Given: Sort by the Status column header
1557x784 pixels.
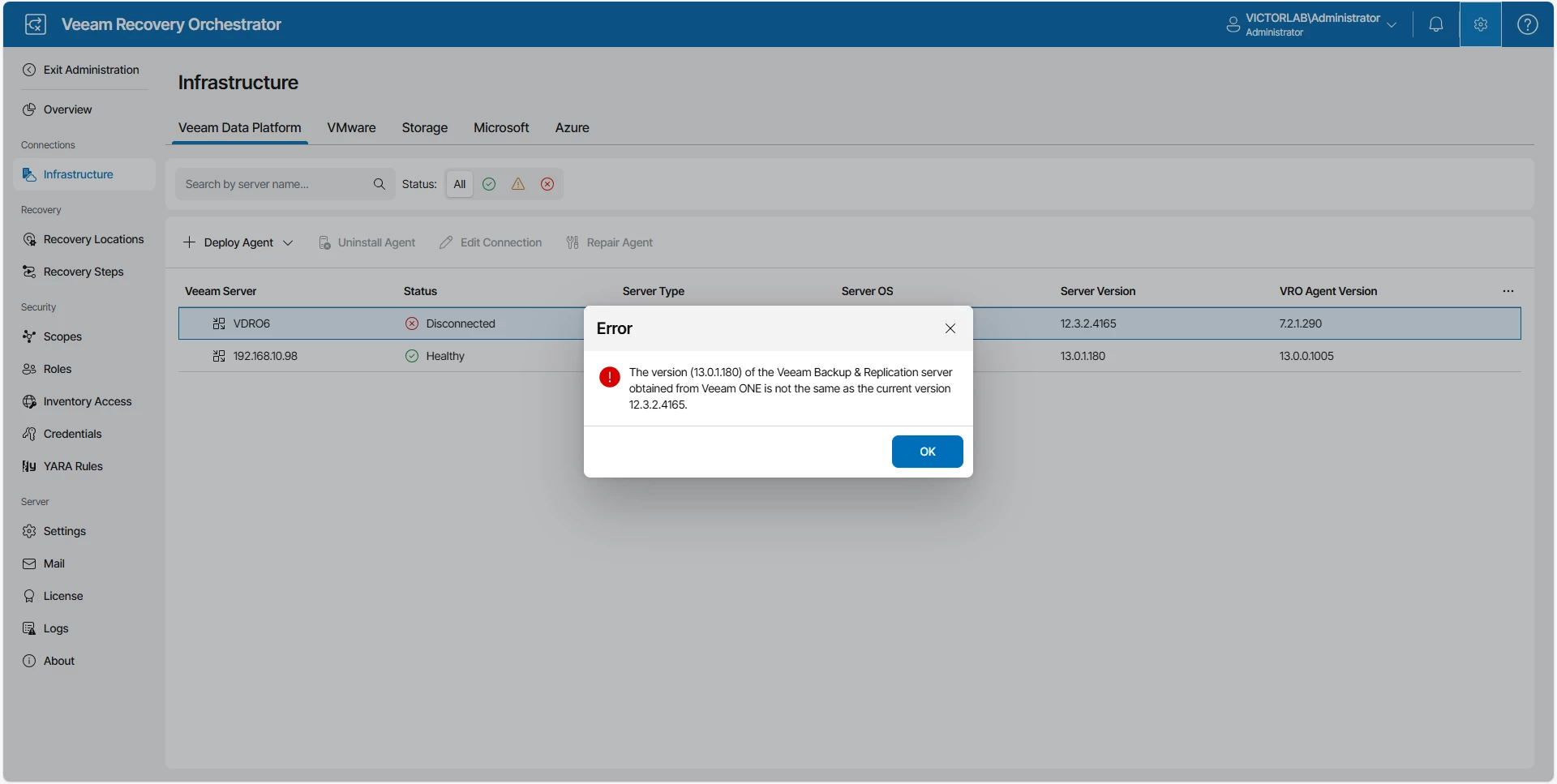Looking at the screenshot, I should [420, 291].
